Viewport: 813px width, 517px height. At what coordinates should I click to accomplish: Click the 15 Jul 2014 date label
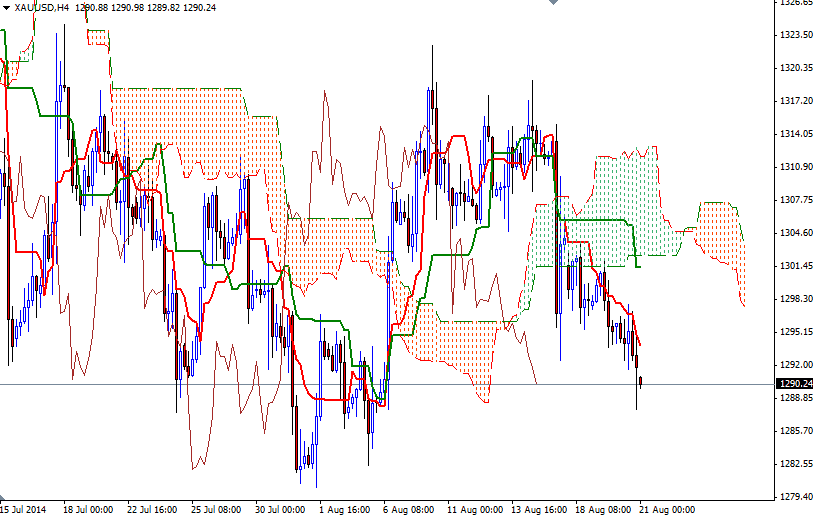(23, 510)
